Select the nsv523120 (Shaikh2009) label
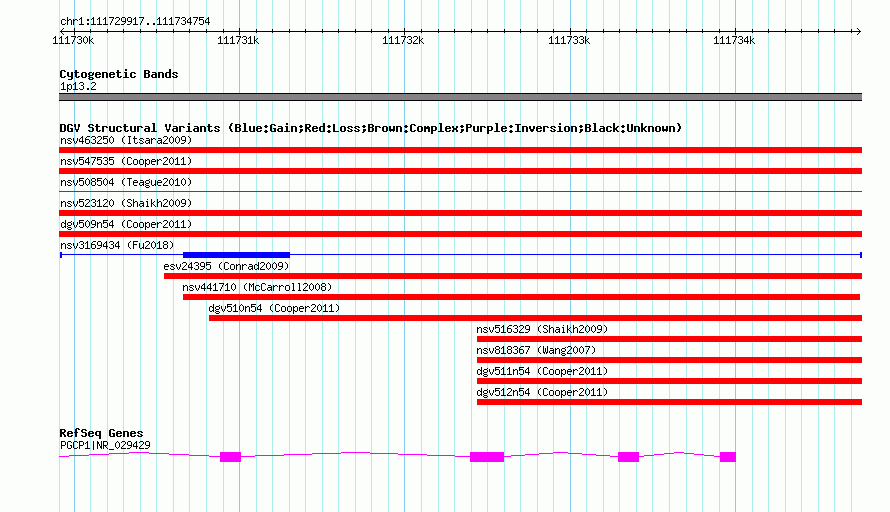This screenshot has width=890, height=512. pyautogui.click(x=126, y=203)
